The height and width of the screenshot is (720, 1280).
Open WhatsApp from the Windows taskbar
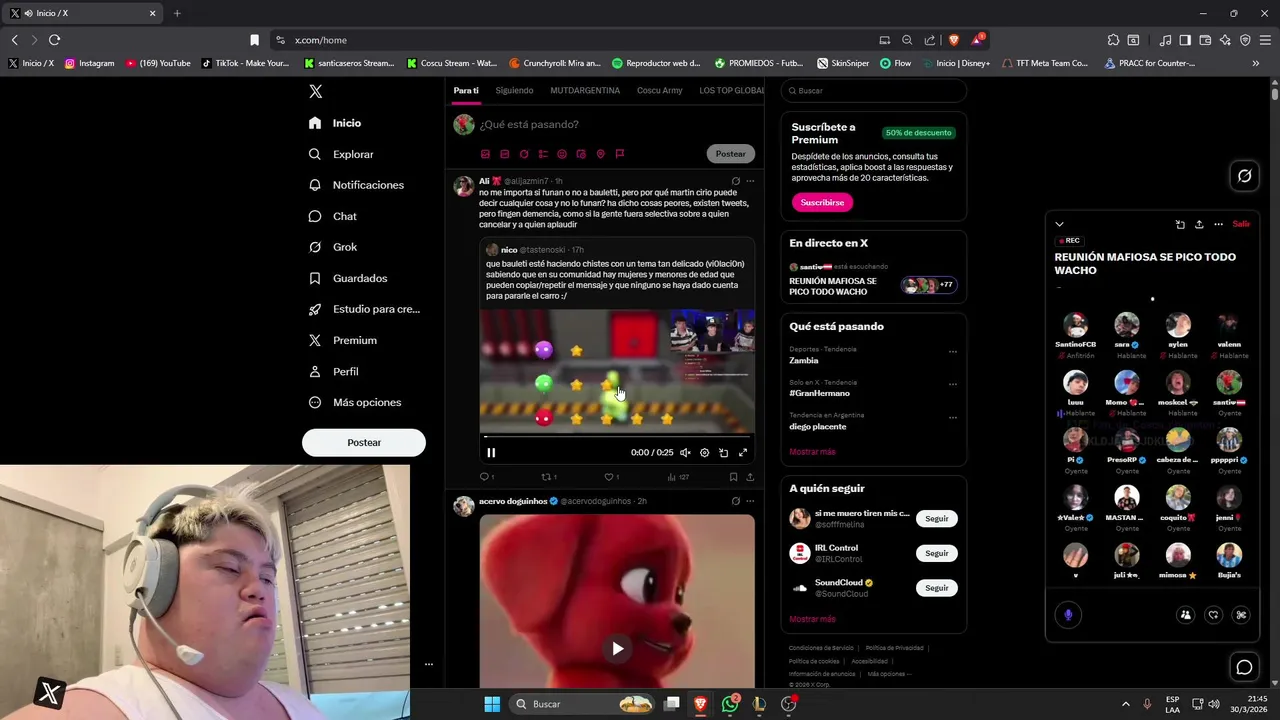pyautogui.click(x=730, y=704)
